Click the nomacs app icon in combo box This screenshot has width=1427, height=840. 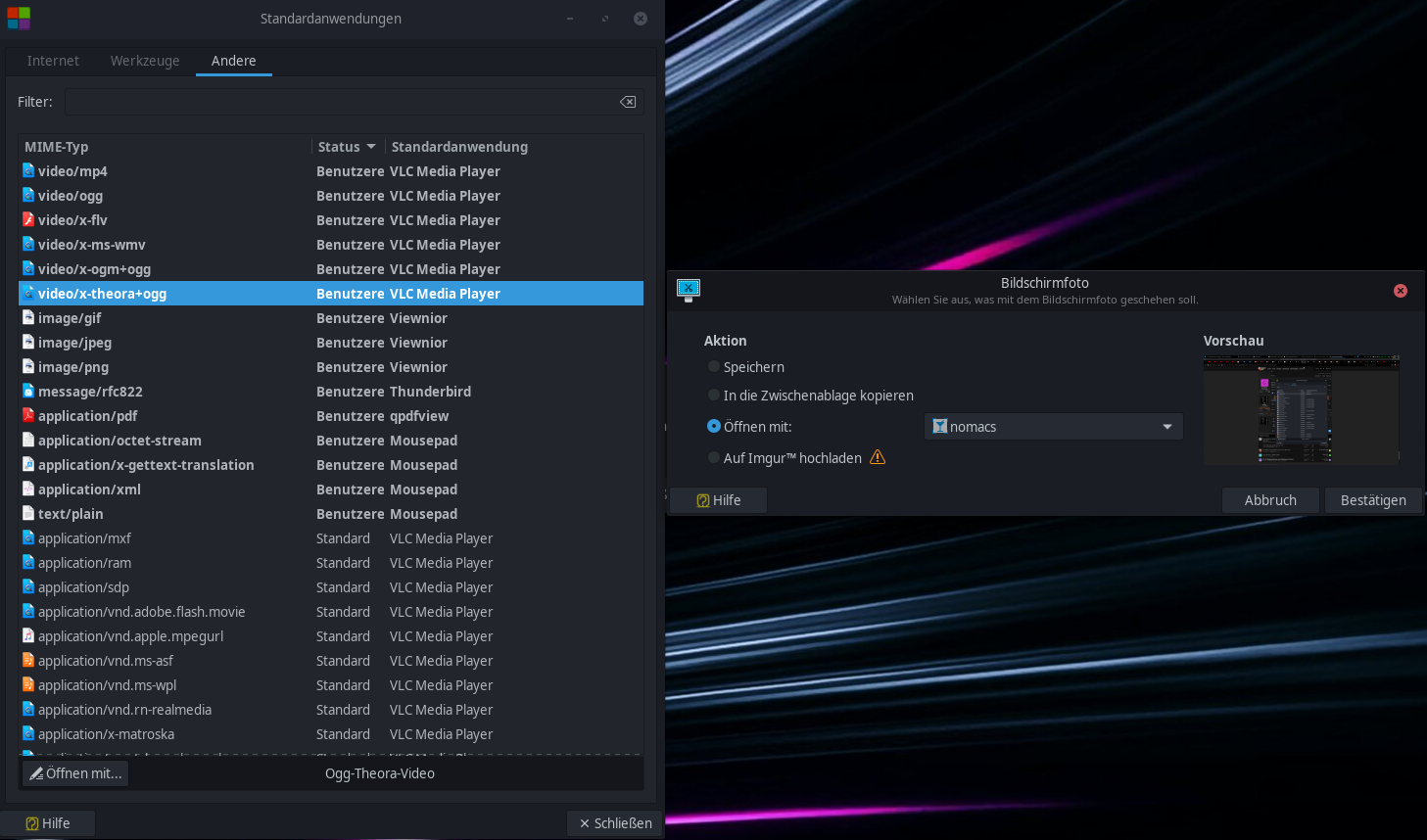(940, 426)
